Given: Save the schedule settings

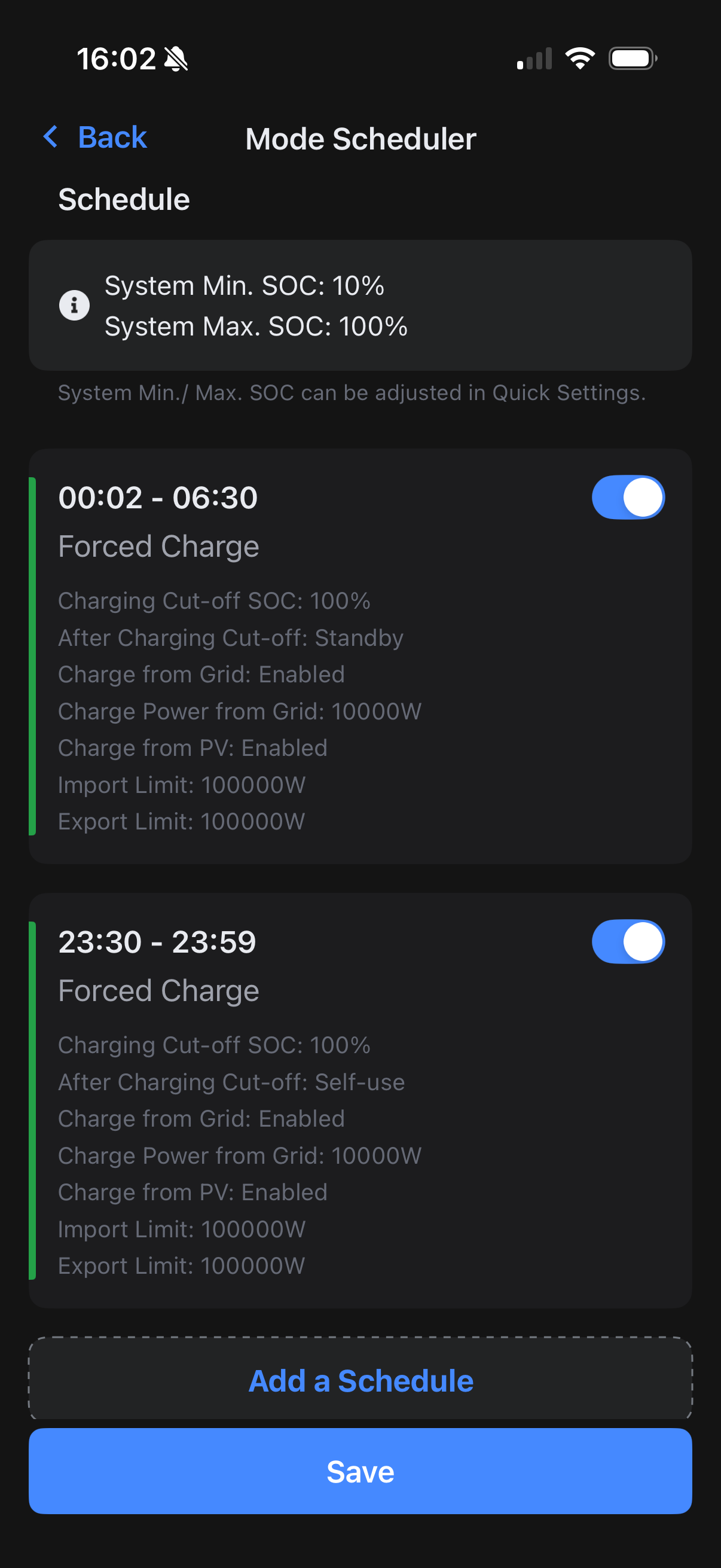Looking at the screenshot, I should coord(360,1471).
